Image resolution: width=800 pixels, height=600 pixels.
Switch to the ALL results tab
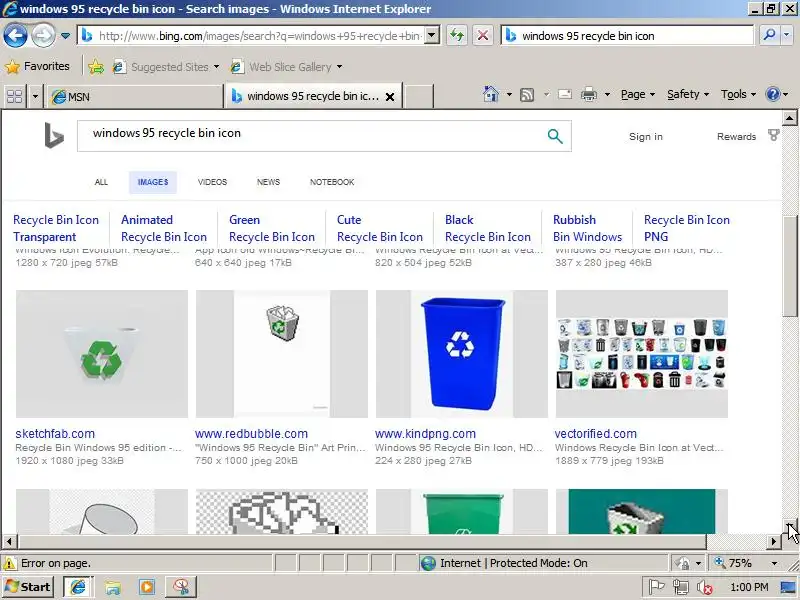tap(101, 182)
